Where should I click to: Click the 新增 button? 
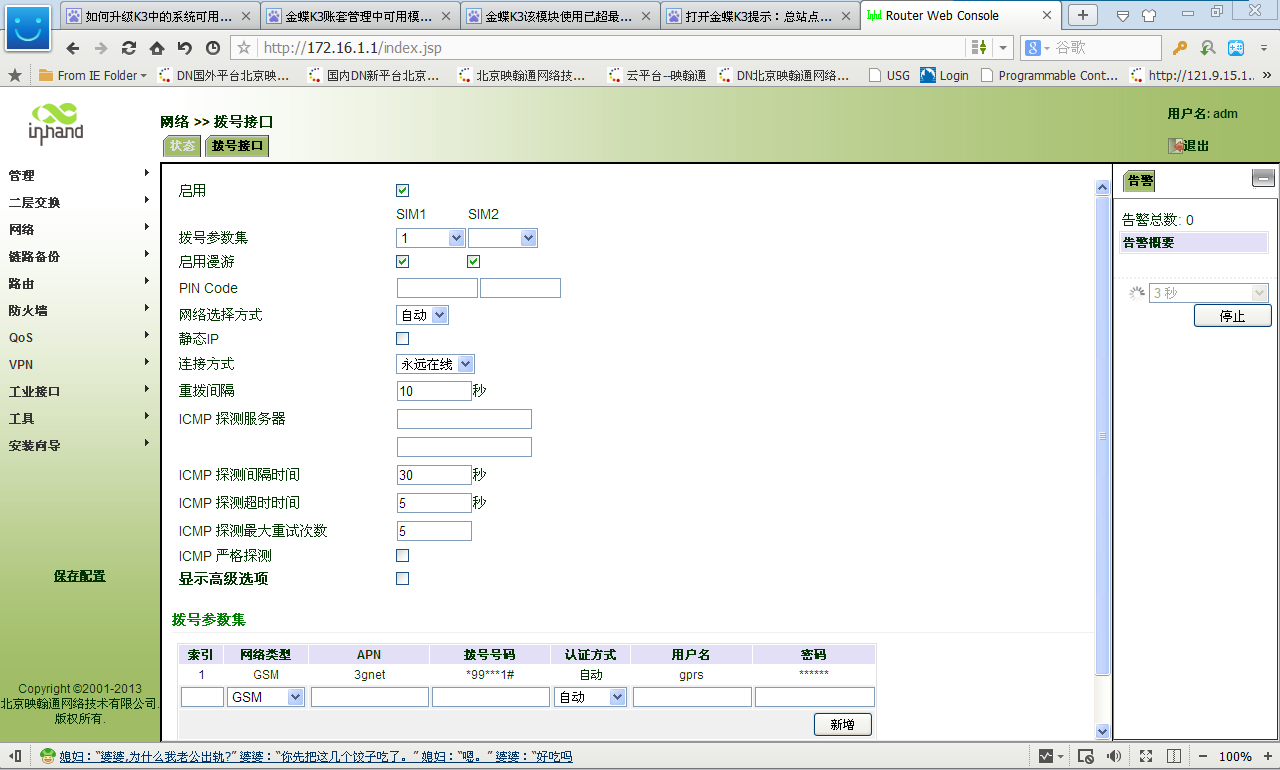(843, 725)
